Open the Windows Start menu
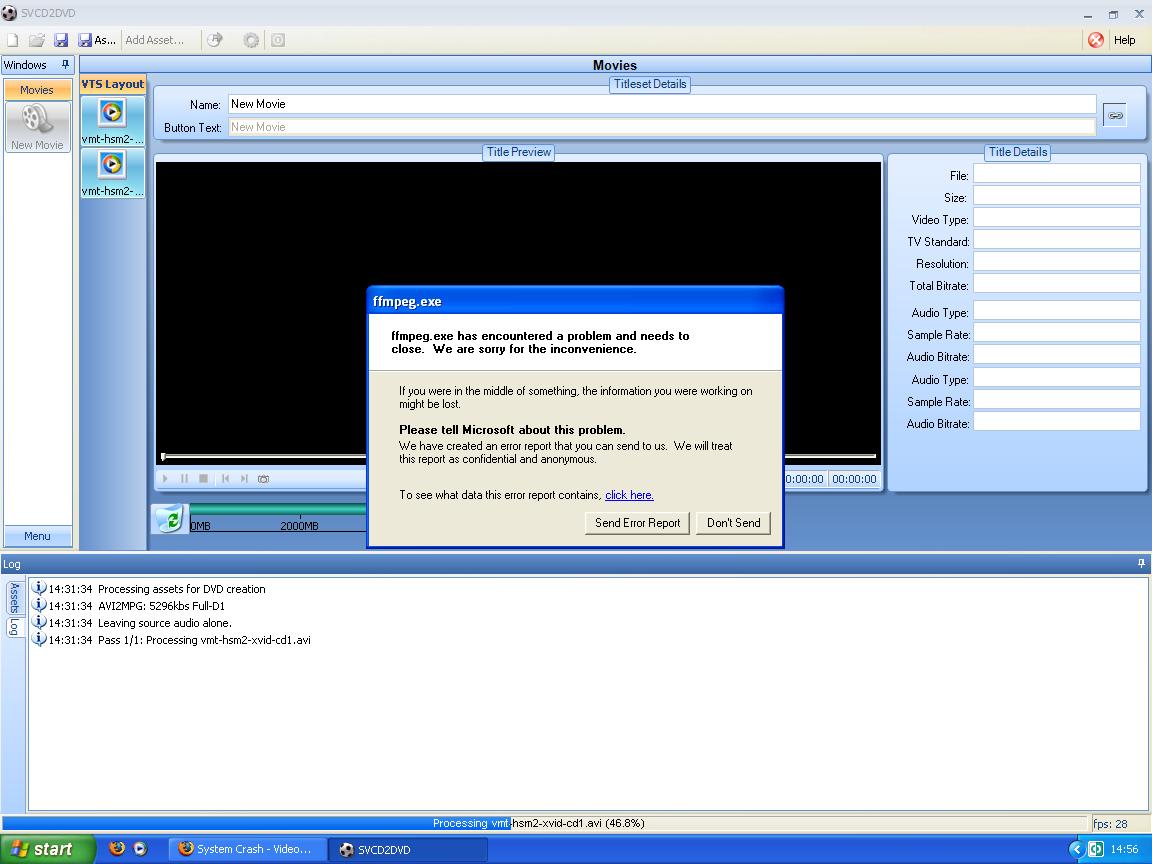This screenshot has width=1152, height=864. coord(47,849)
